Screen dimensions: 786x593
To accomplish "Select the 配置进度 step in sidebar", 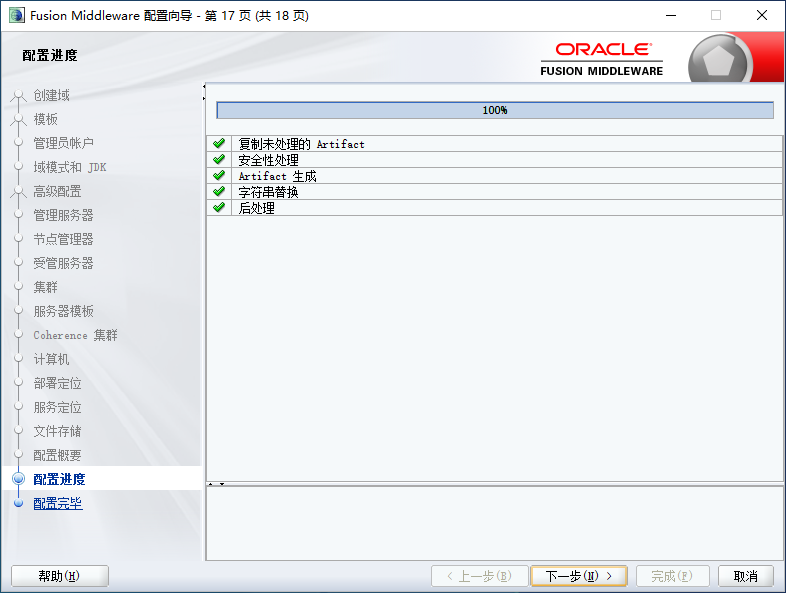I will tap(59, 479).
